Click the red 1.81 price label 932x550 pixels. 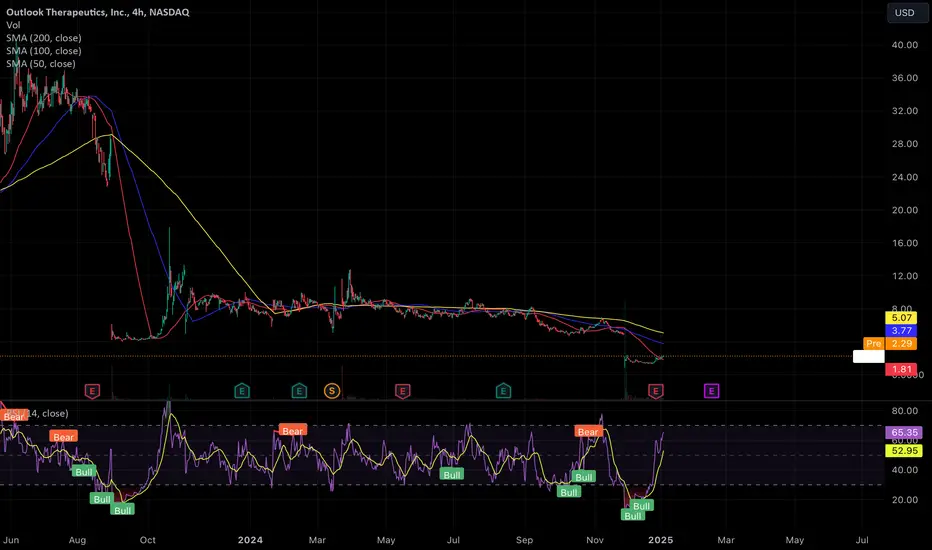click(x=902, y=369)
